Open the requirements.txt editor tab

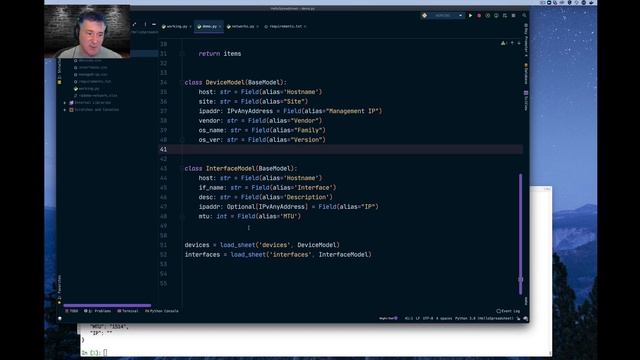click(285, 27)
